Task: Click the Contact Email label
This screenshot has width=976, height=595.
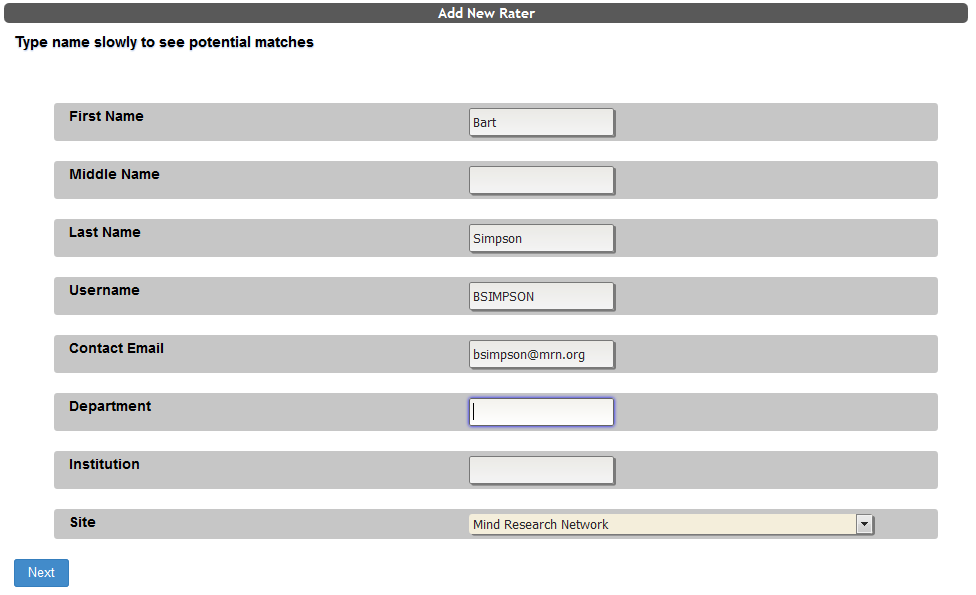Action: 116,348
